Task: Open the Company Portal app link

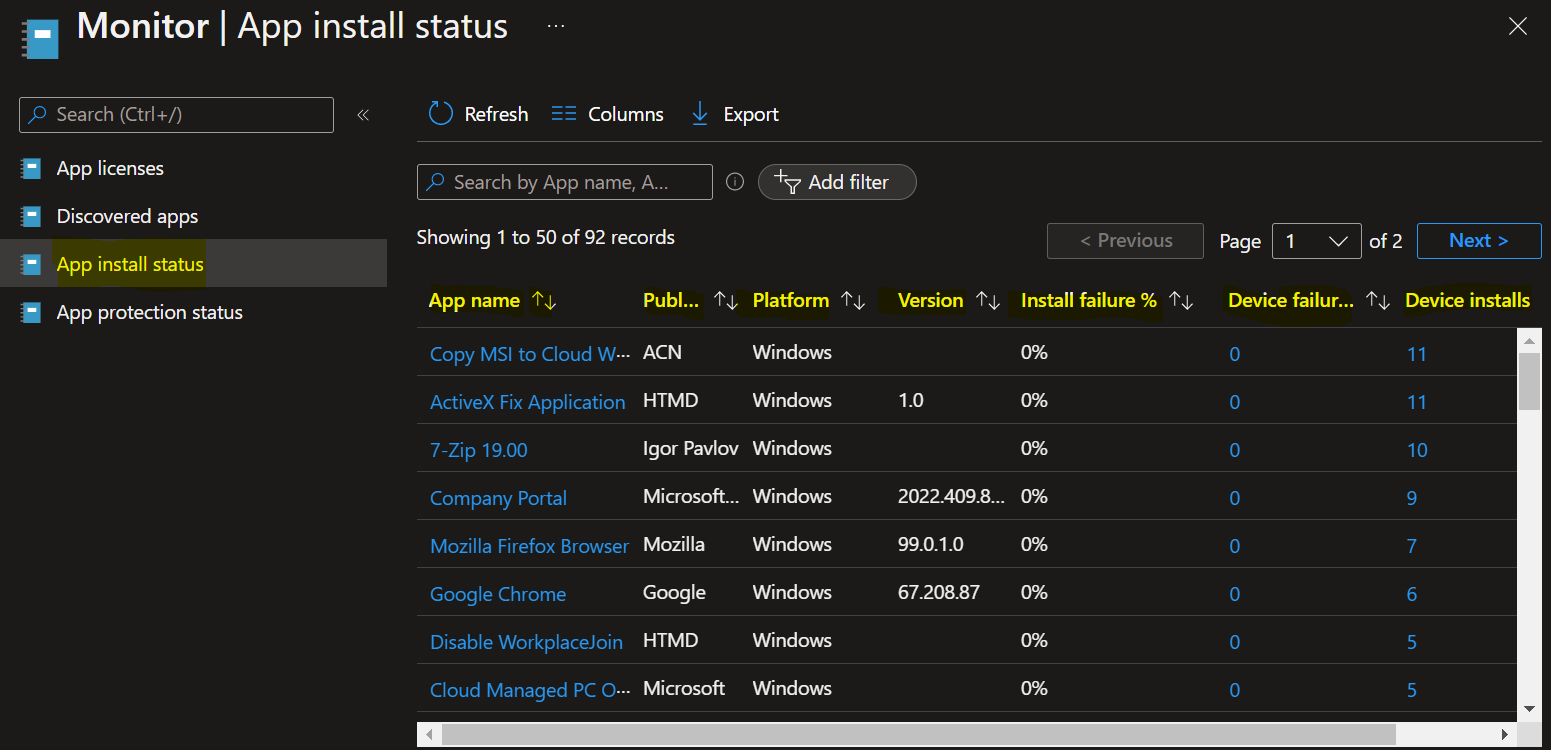Action: coord(498,498)
